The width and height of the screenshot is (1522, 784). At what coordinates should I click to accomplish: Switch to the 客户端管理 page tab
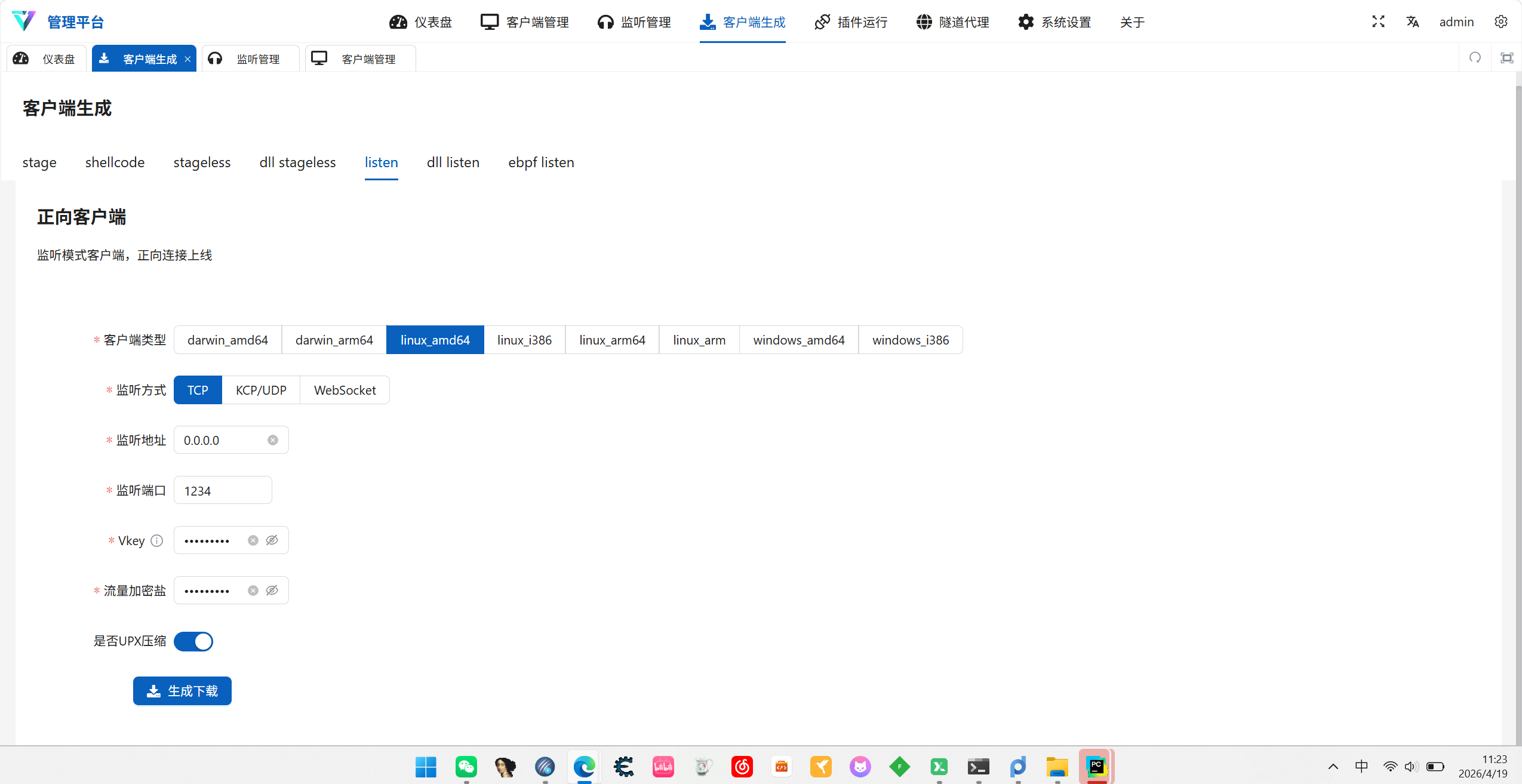click(x=360, y=59)
